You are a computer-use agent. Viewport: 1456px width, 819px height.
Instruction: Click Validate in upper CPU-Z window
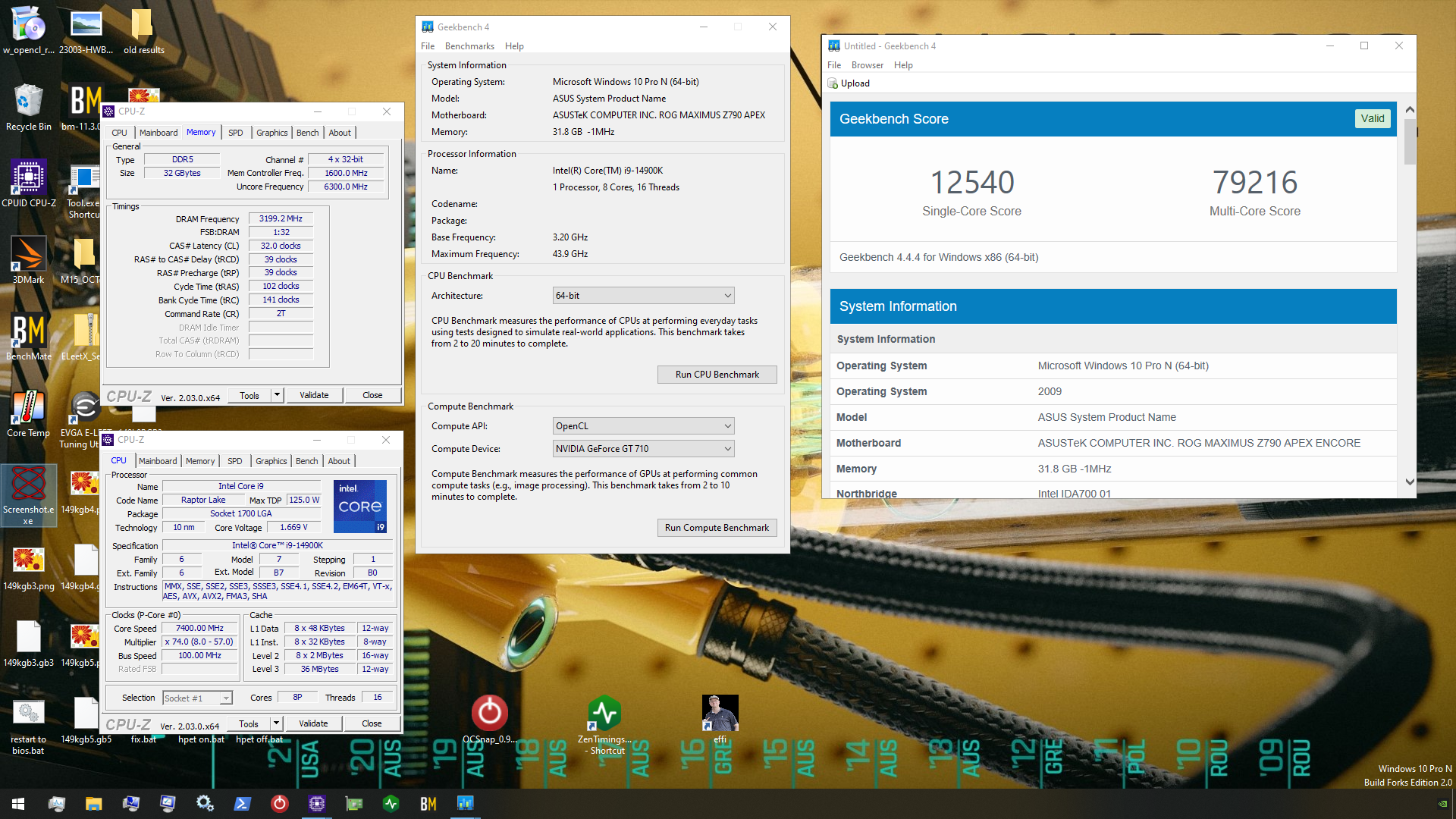pyautogui.click(x=314, y=395)
